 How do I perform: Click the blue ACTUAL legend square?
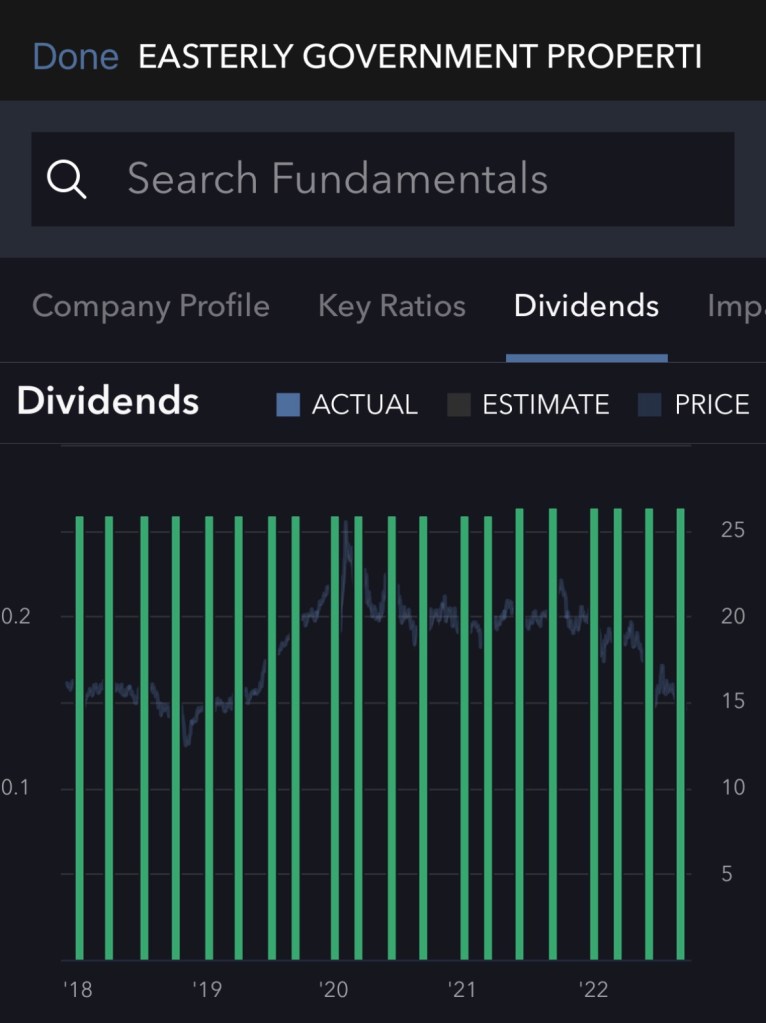click(x=288, y=405)
